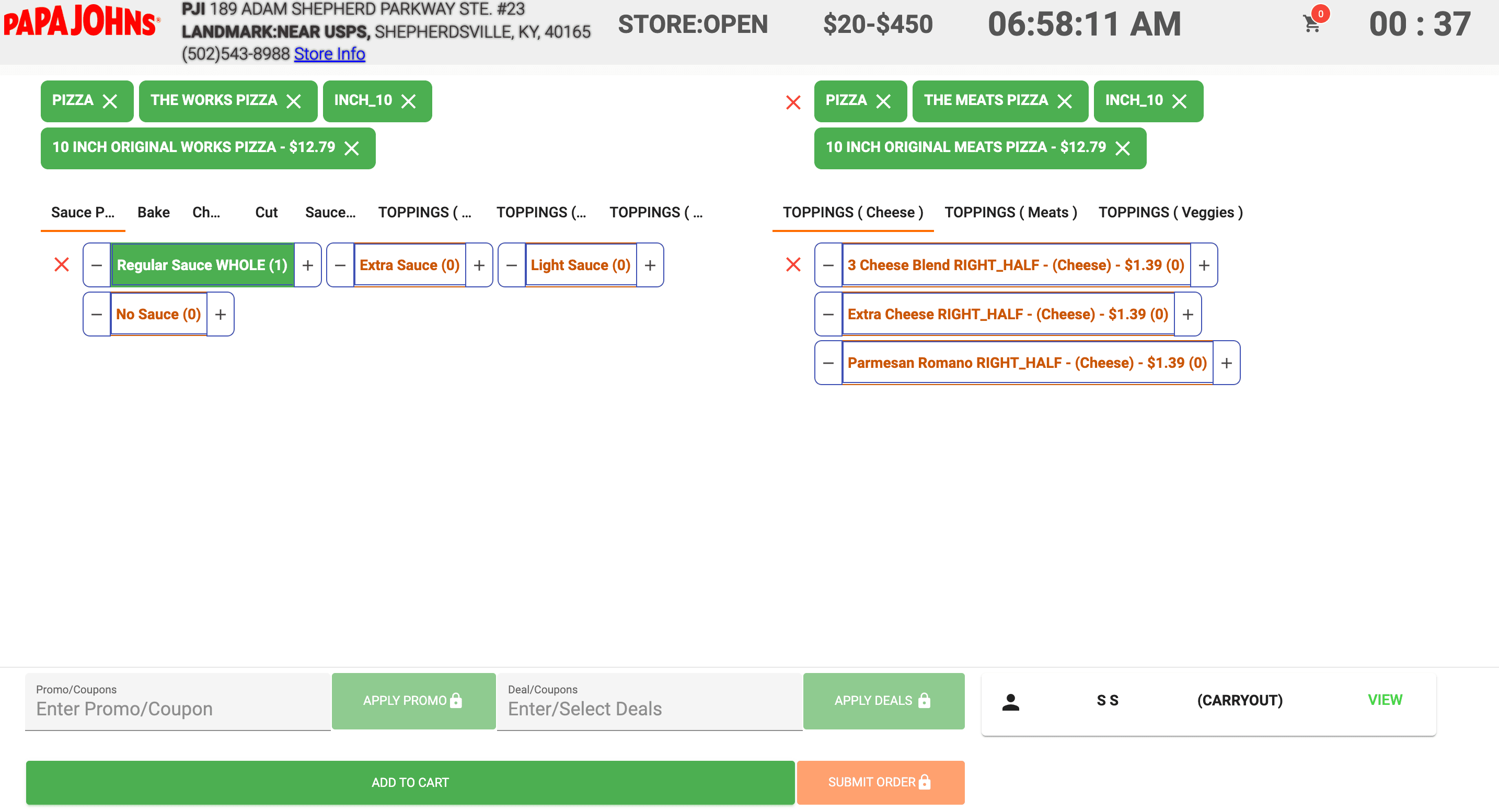Click the SUBMIT ORDER button

click(881, 782)
